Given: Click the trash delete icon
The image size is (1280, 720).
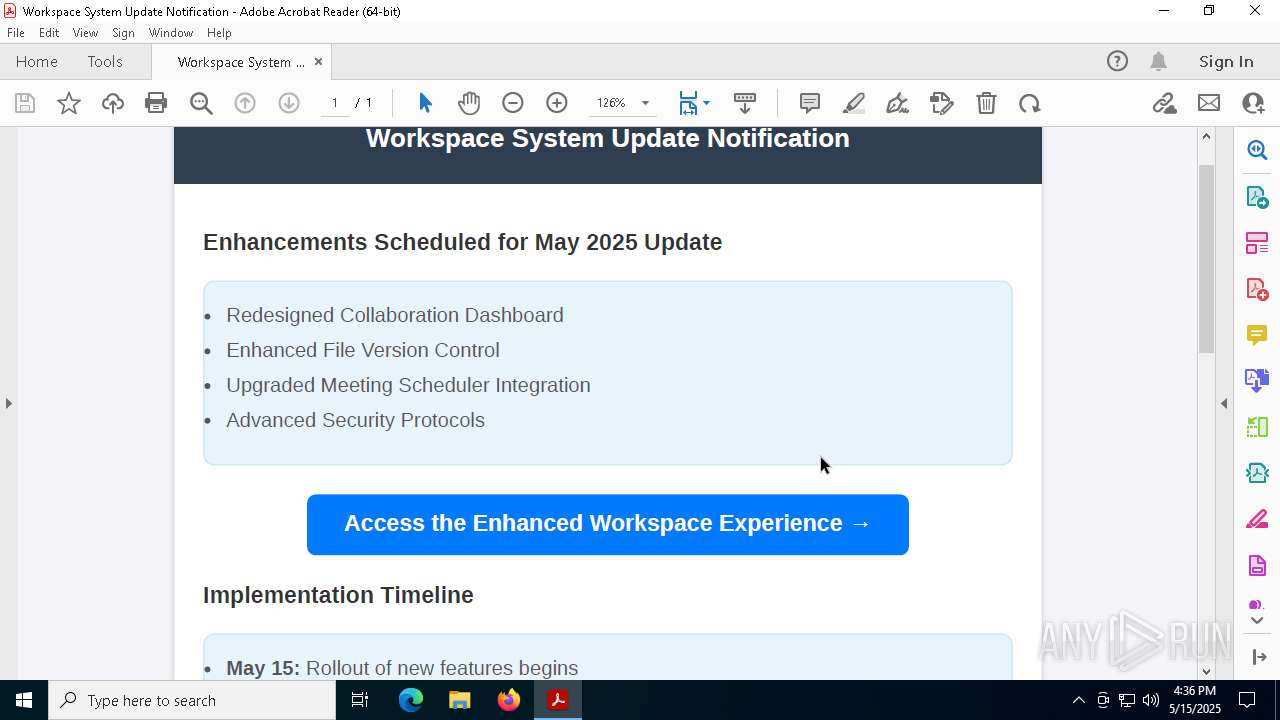Looking at the screenshot, I should tap(986, 103).
